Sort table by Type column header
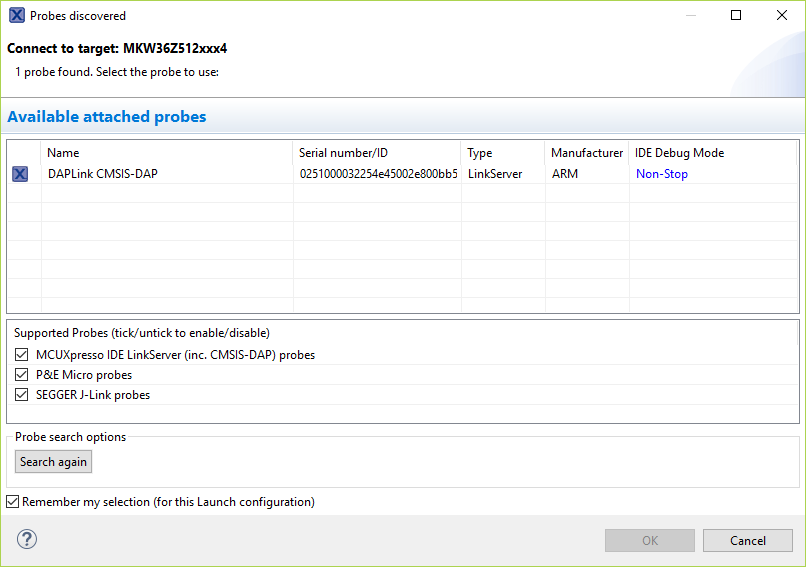This screenshot has height=567, width=806. pos(480,153)
